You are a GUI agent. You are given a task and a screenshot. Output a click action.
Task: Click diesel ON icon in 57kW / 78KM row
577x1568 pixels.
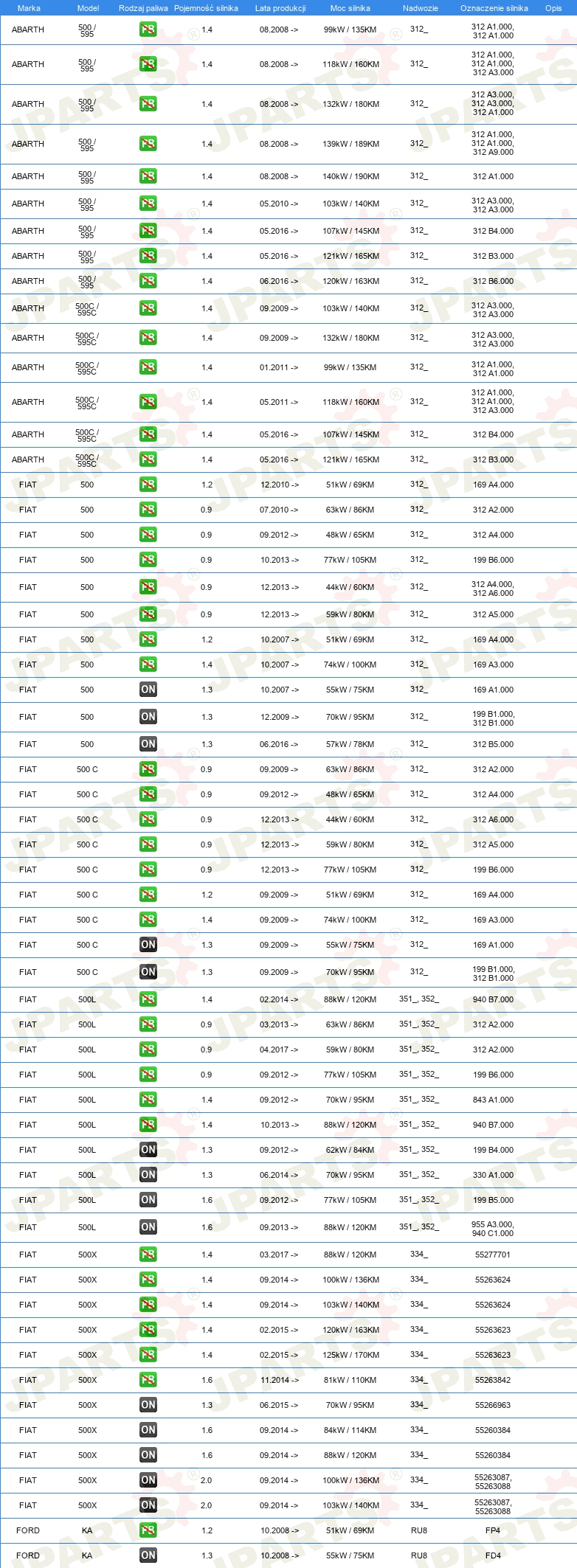[x=148, y=744]
